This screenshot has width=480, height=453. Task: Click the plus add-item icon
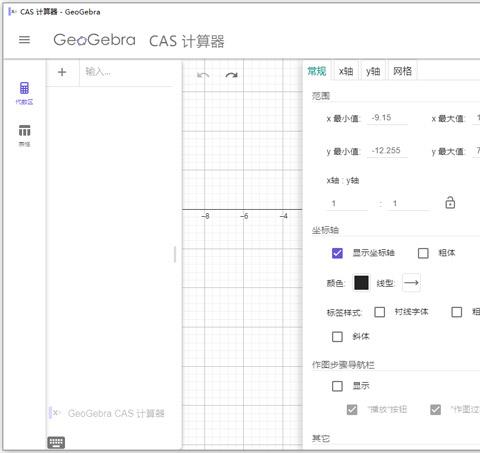point(62,72)
